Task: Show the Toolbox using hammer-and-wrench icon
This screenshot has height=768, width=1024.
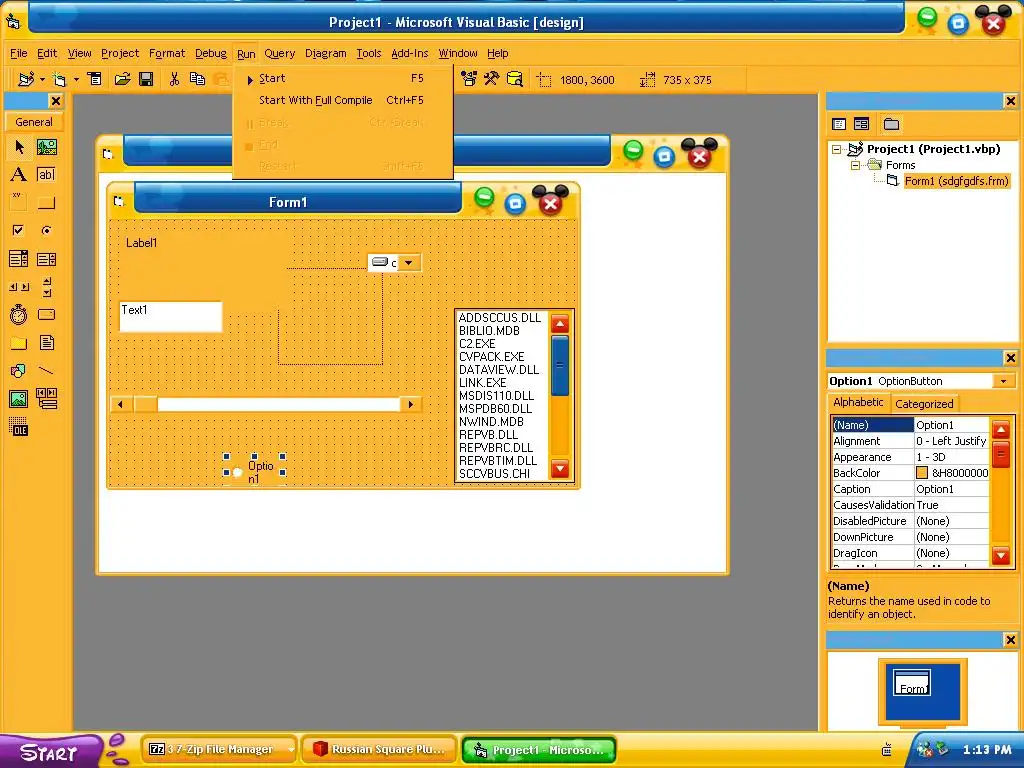Action: [492, 79]
